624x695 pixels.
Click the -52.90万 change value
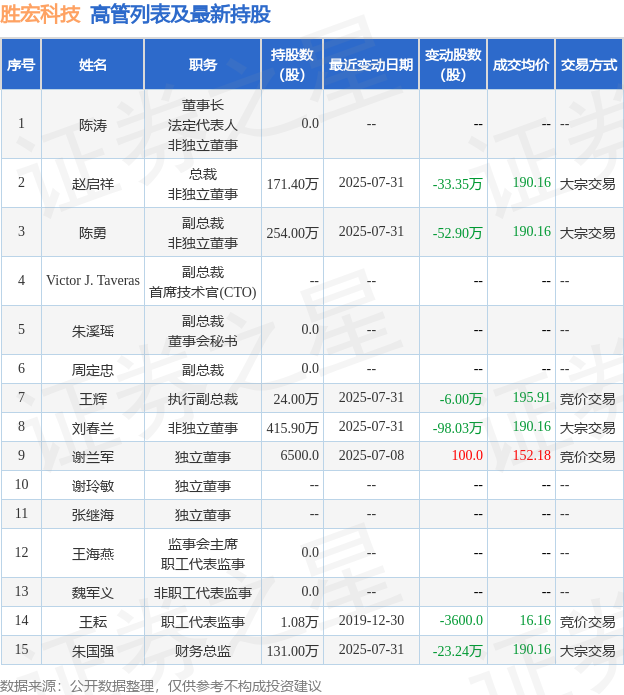(x=457, y=232)
